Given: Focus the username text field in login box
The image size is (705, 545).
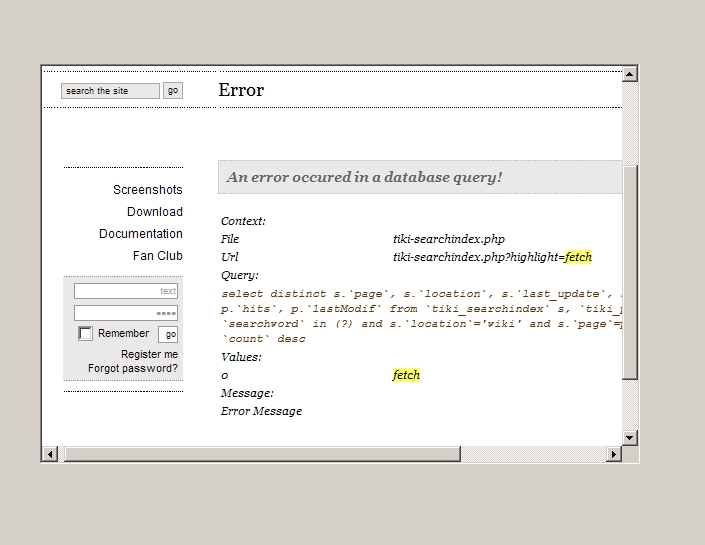Looking at the screenshot, I should (x=126, y=291).
